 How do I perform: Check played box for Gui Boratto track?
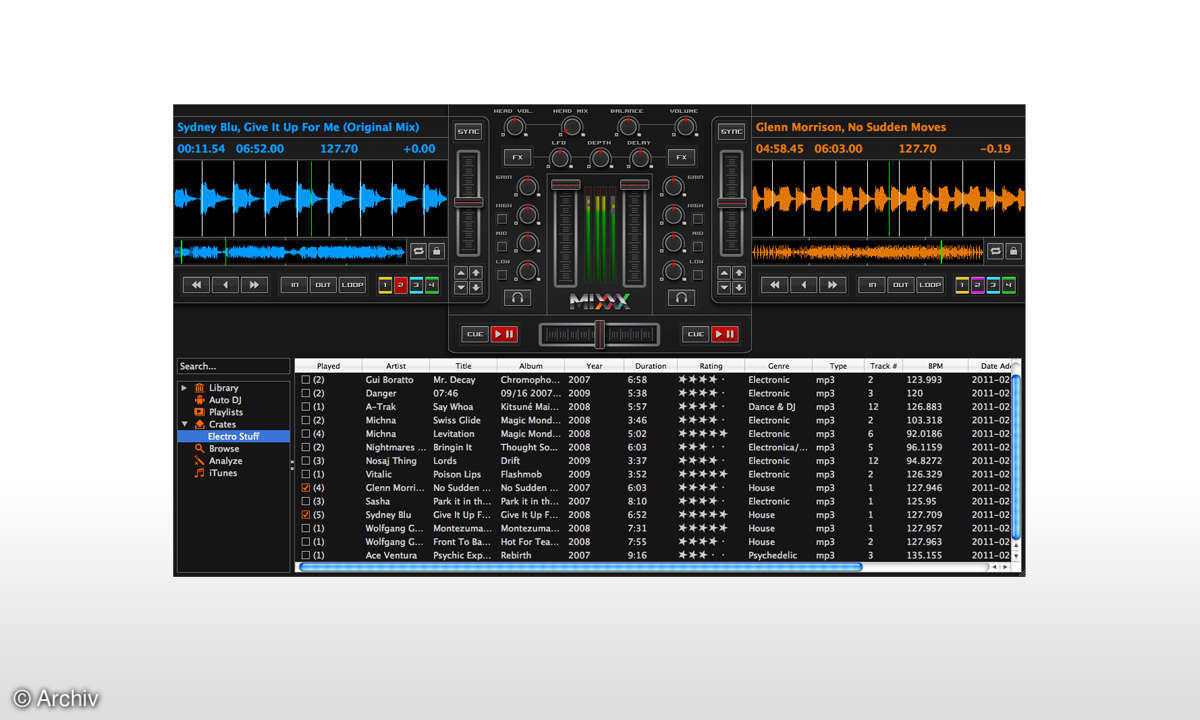pyautogui.click(x=306, y=380)
